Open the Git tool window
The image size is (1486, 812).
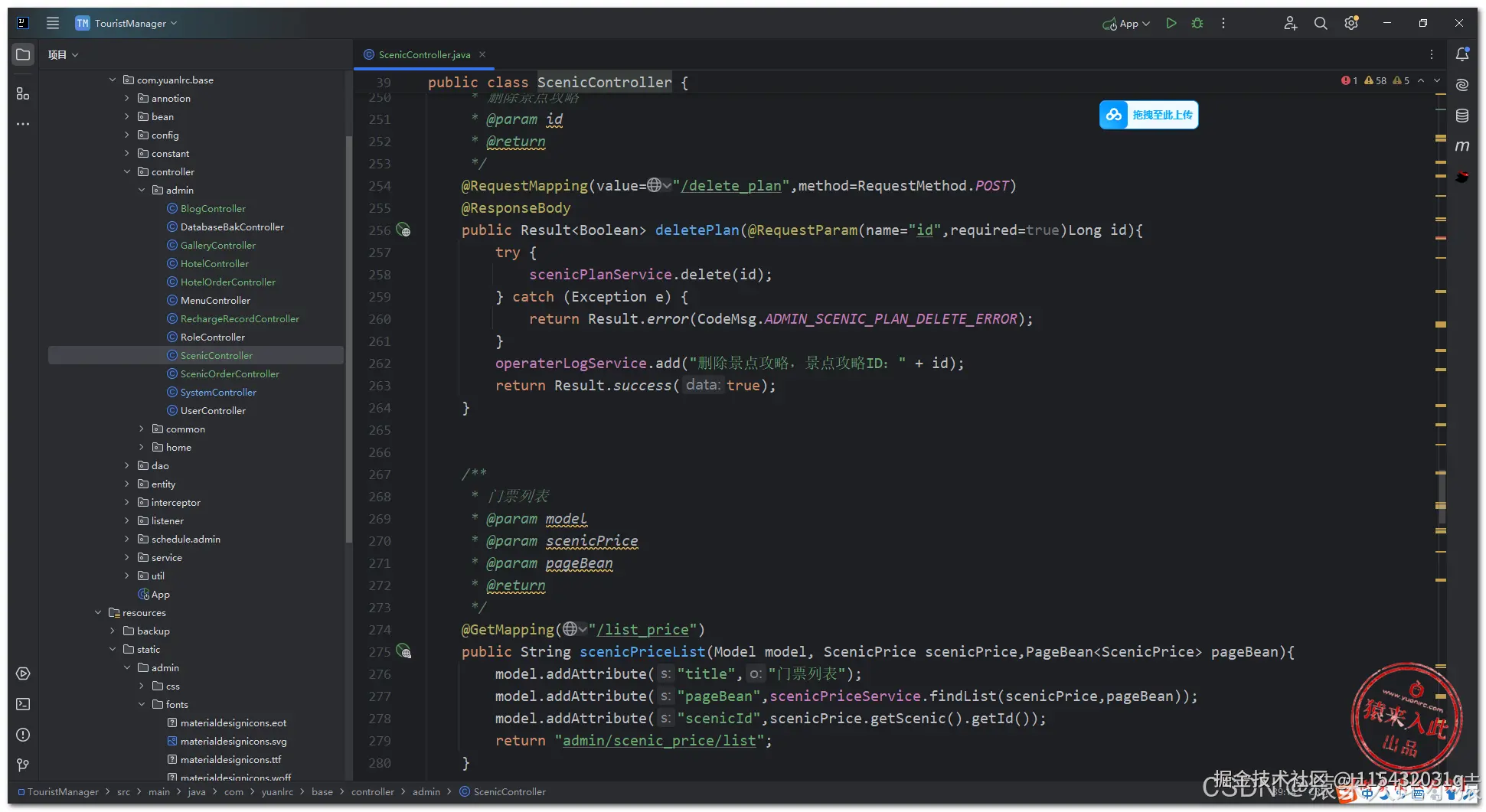pyautogui.click(x=23, y=765)
